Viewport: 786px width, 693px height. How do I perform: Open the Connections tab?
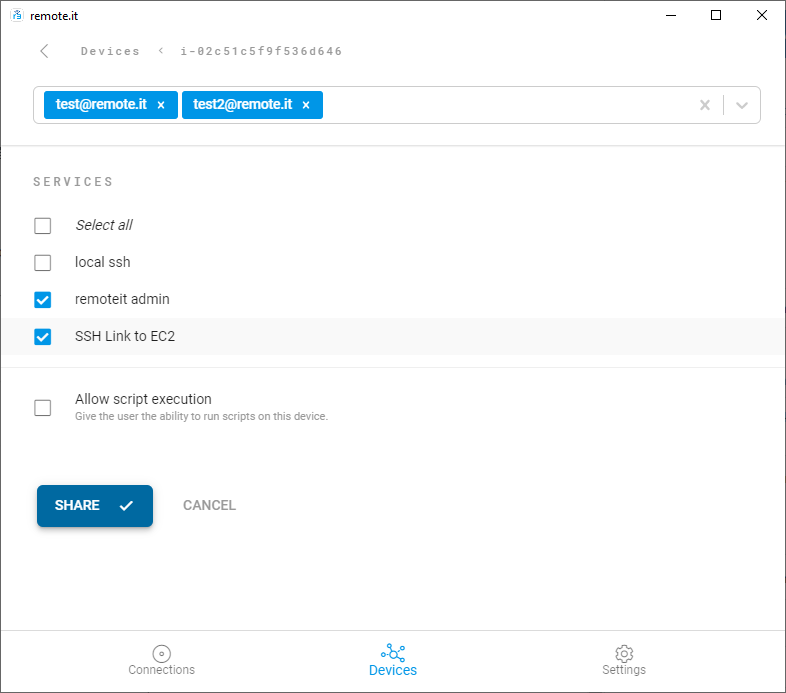[161, 661]
